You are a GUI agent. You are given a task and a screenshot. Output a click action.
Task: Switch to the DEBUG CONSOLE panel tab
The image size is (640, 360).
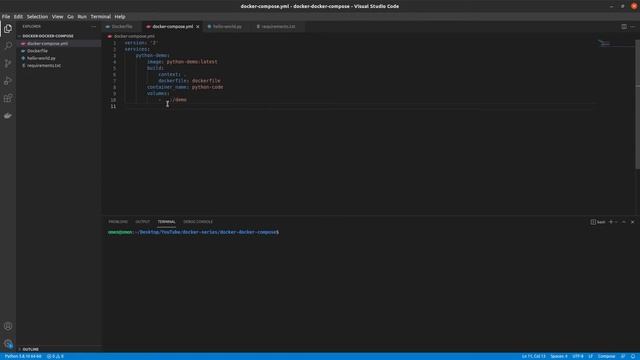pyautogui.click(x=198, y=222)
